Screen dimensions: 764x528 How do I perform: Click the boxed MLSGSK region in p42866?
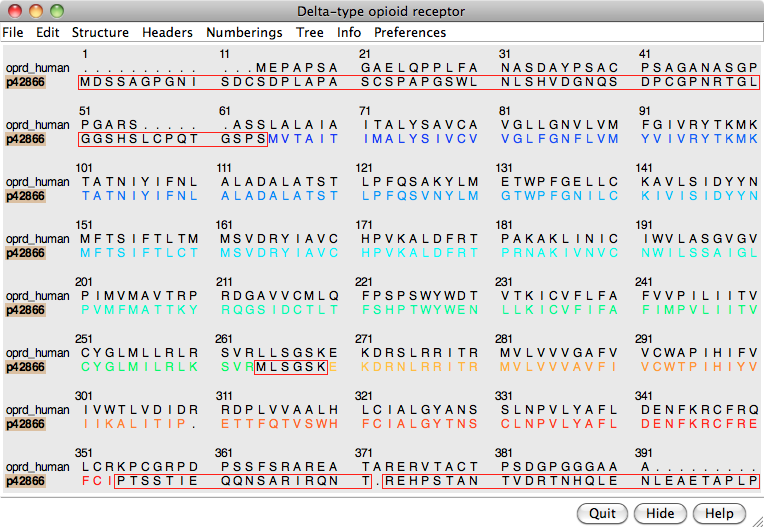pyautogui.click(x=291, y=367)
